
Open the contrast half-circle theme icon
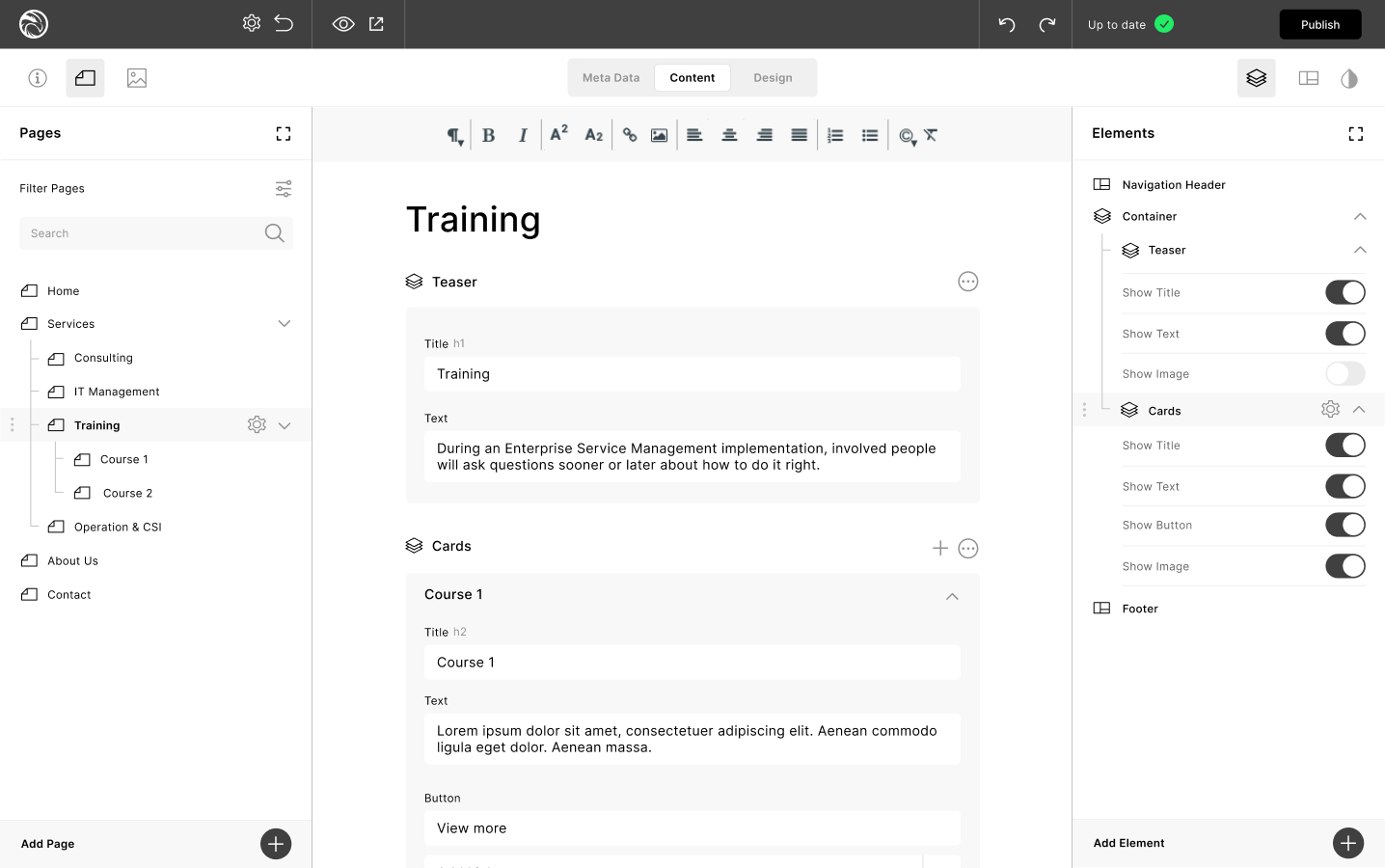click(x=1349, y=78)
